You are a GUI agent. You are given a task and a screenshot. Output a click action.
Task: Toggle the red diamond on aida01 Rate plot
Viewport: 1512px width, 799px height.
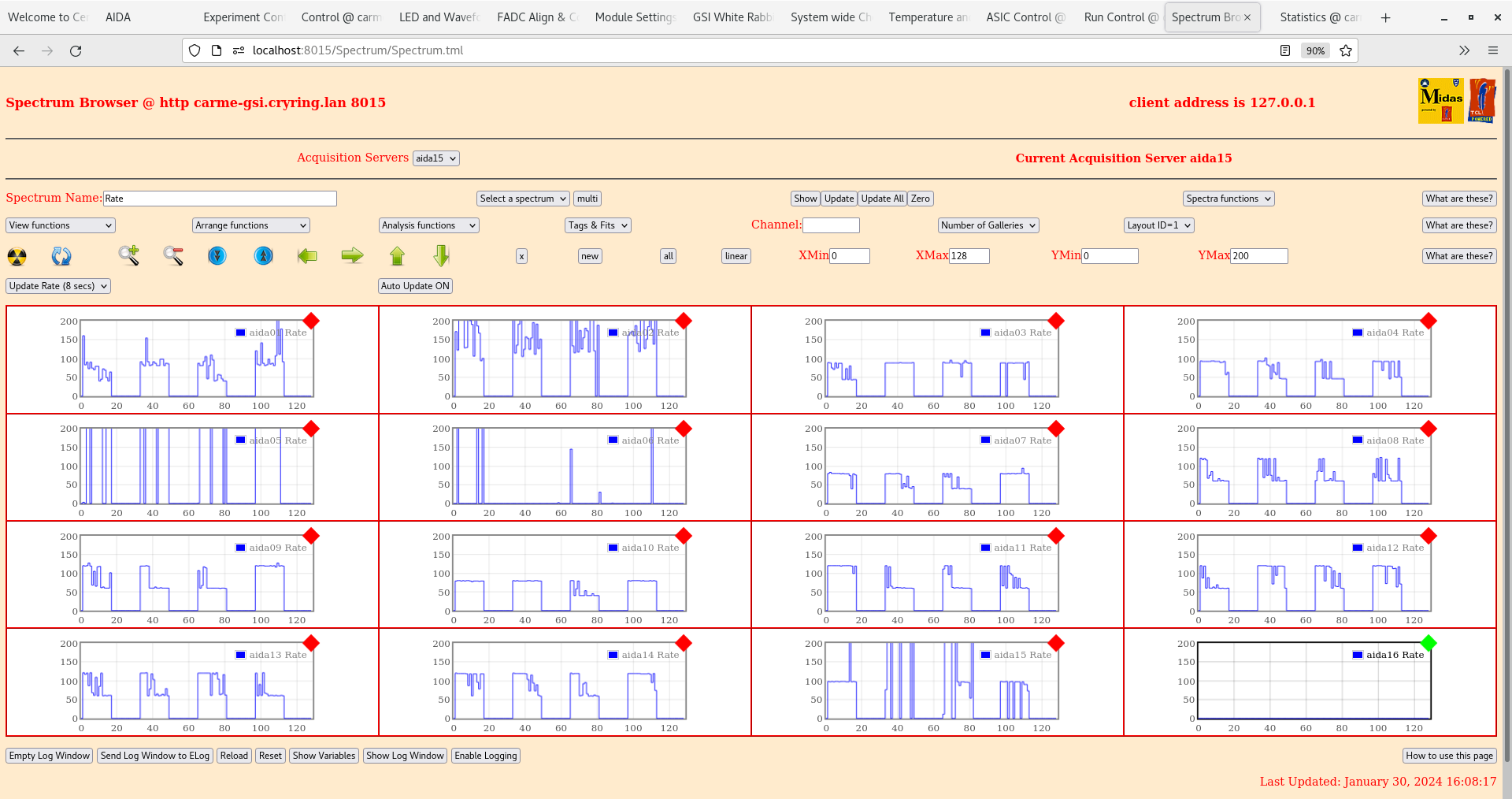(x=311, y=321)
